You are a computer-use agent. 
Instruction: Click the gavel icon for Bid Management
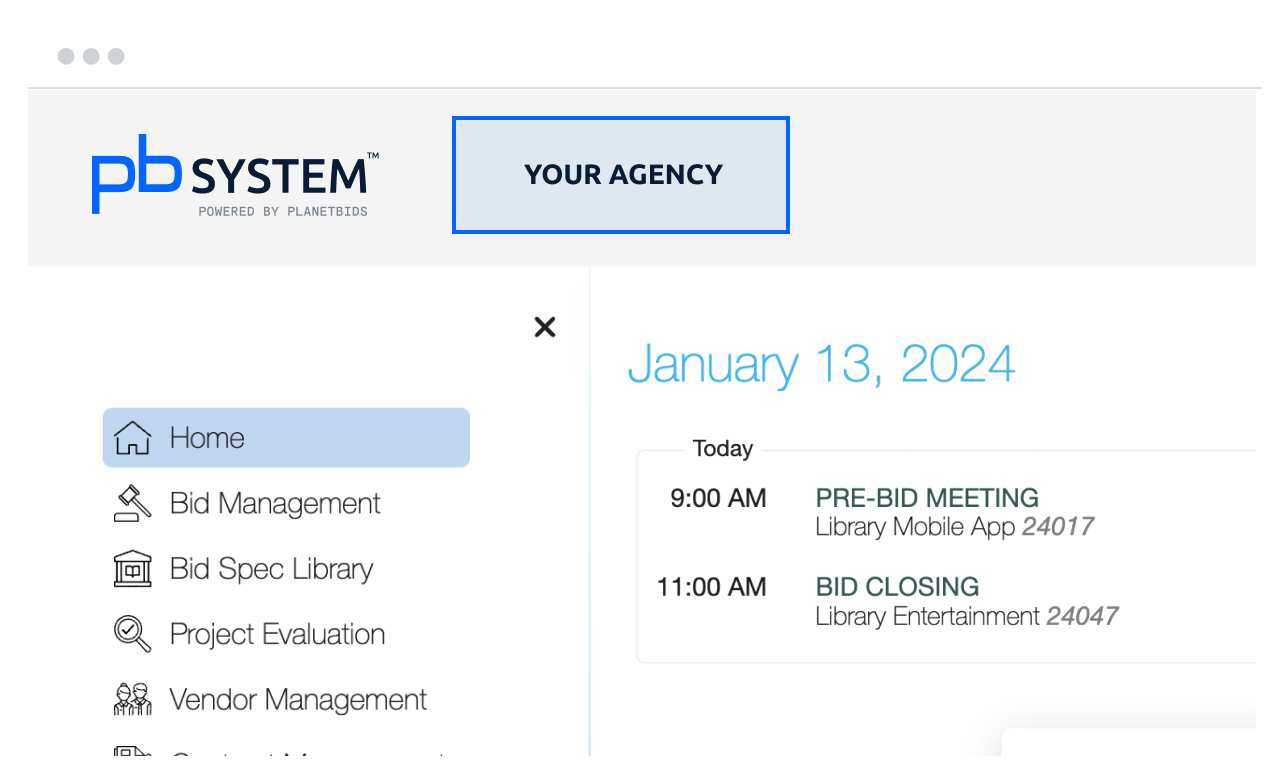pyautogui.click(x=131, y=503)
